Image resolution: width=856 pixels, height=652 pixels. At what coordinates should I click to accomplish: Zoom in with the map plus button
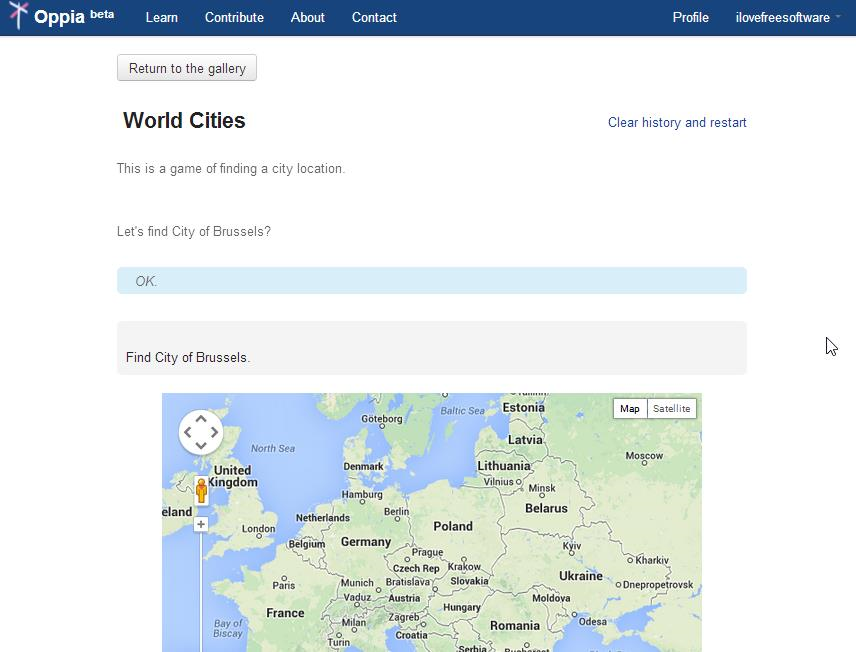pos(201,524)
